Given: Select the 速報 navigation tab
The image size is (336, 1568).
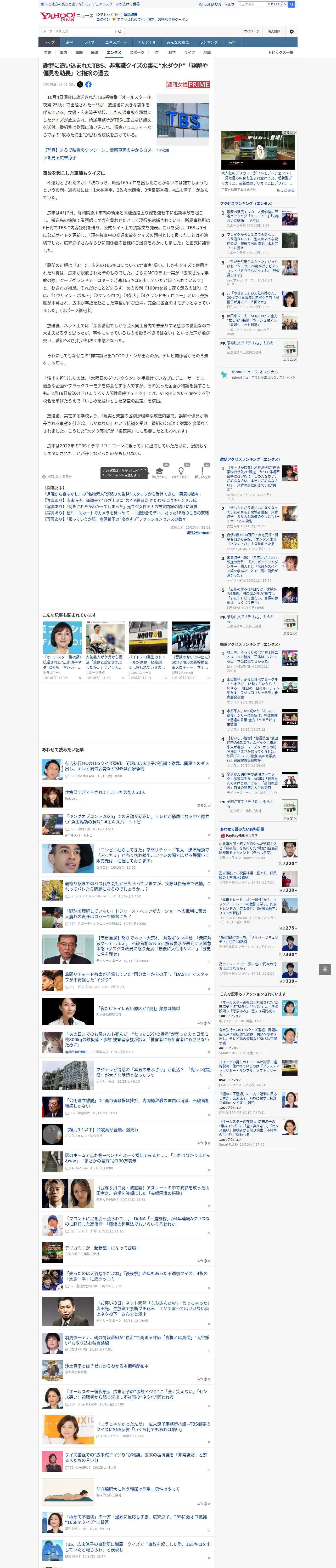Looking at the screenshot, I should [69, 43].
